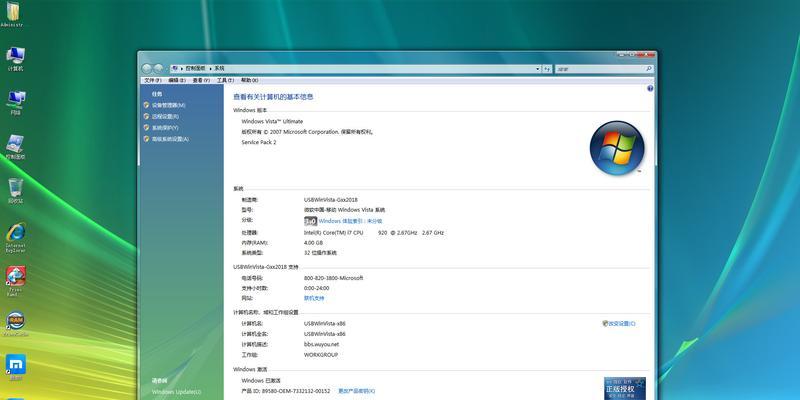The height and width of the screenshot is (400, 800).
Task: Open the Recycle Bin desktop icon
Action: click(x=15, y=191)
